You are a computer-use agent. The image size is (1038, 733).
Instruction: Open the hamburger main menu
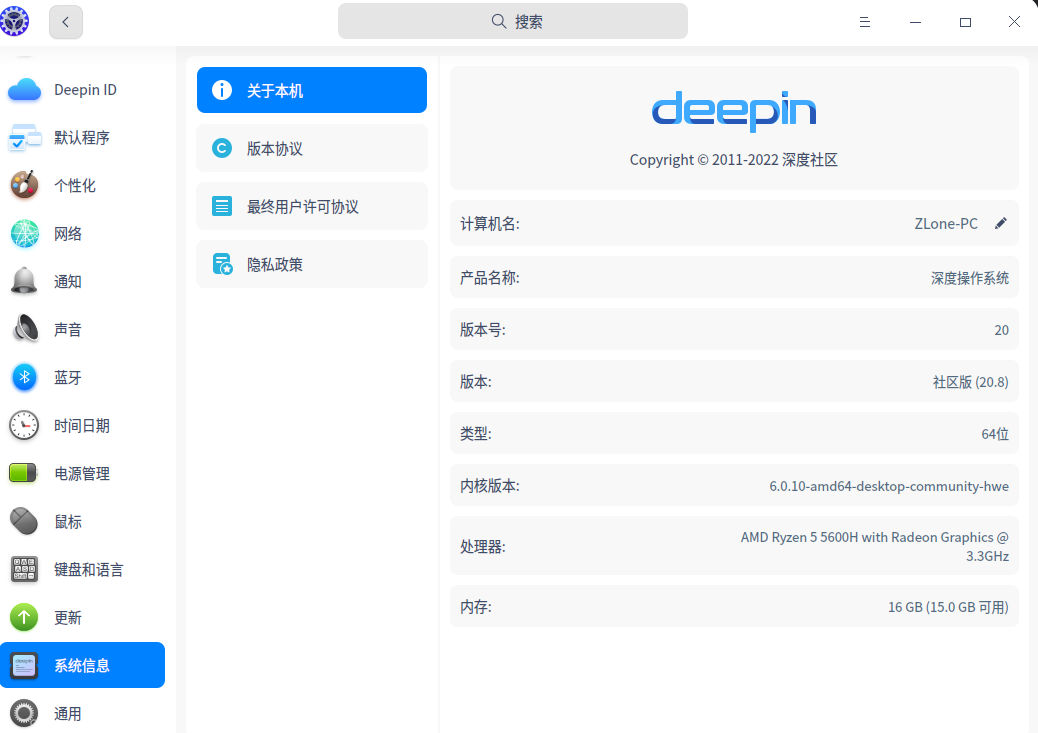coord(865,22)
